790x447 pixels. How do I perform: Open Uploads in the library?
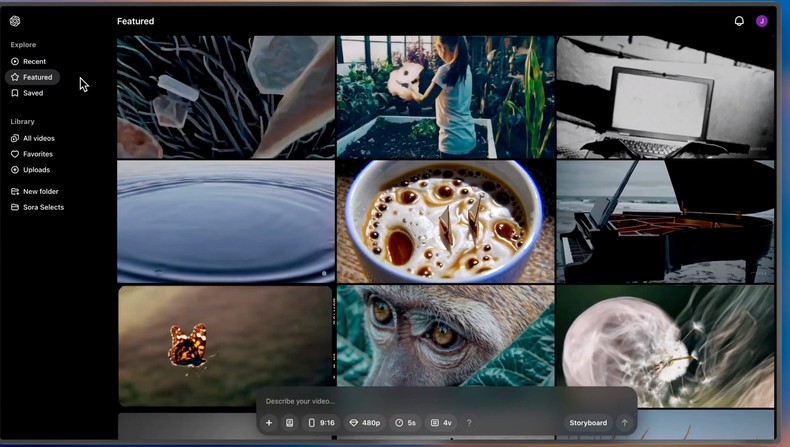36,170
